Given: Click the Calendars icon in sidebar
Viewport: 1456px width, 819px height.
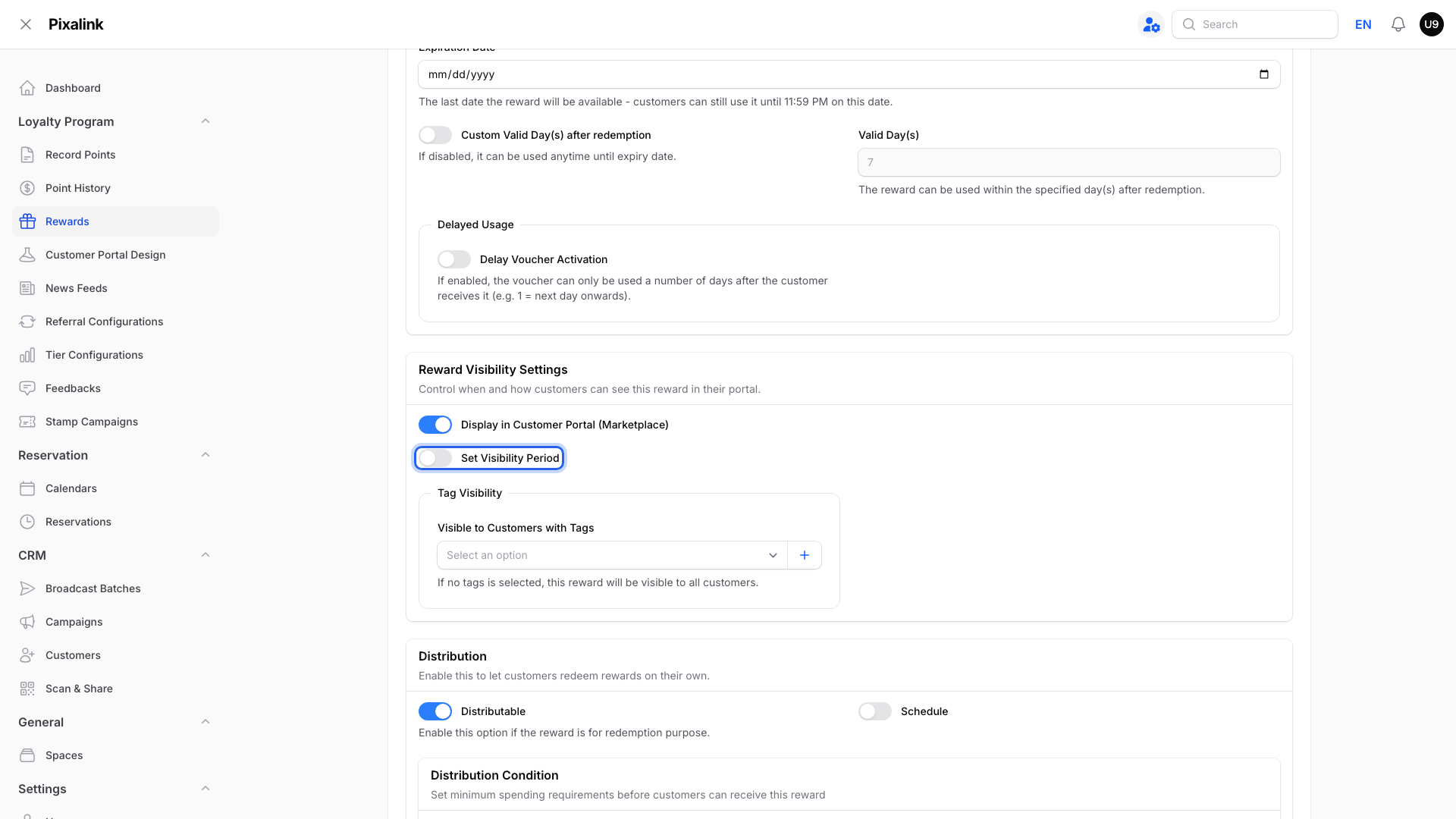Looking at the screenshot, I should pos(27,488).
